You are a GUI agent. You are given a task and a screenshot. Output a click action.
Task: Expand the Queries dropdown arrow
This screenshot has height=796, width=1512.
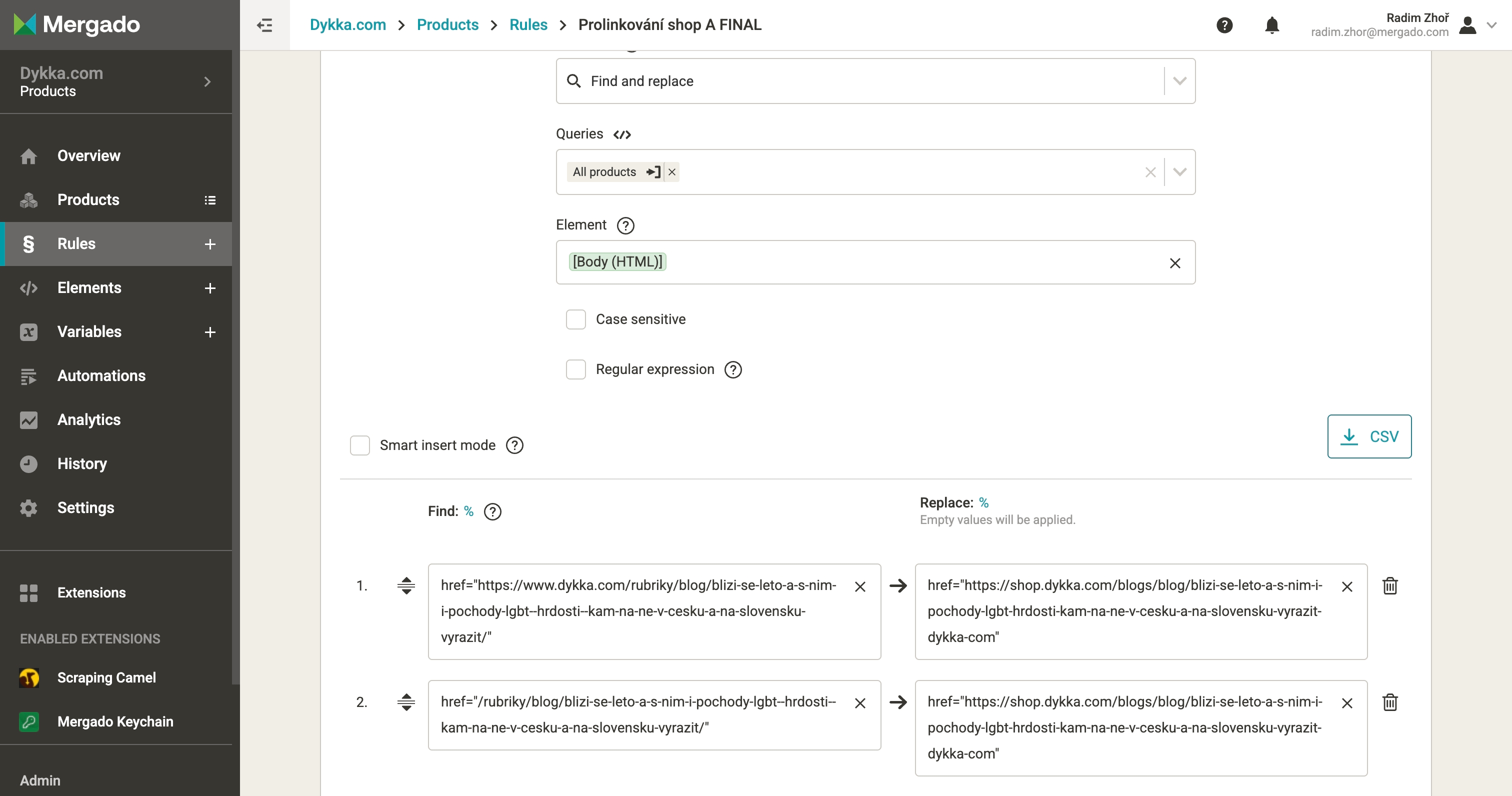tap(1179, 172)
